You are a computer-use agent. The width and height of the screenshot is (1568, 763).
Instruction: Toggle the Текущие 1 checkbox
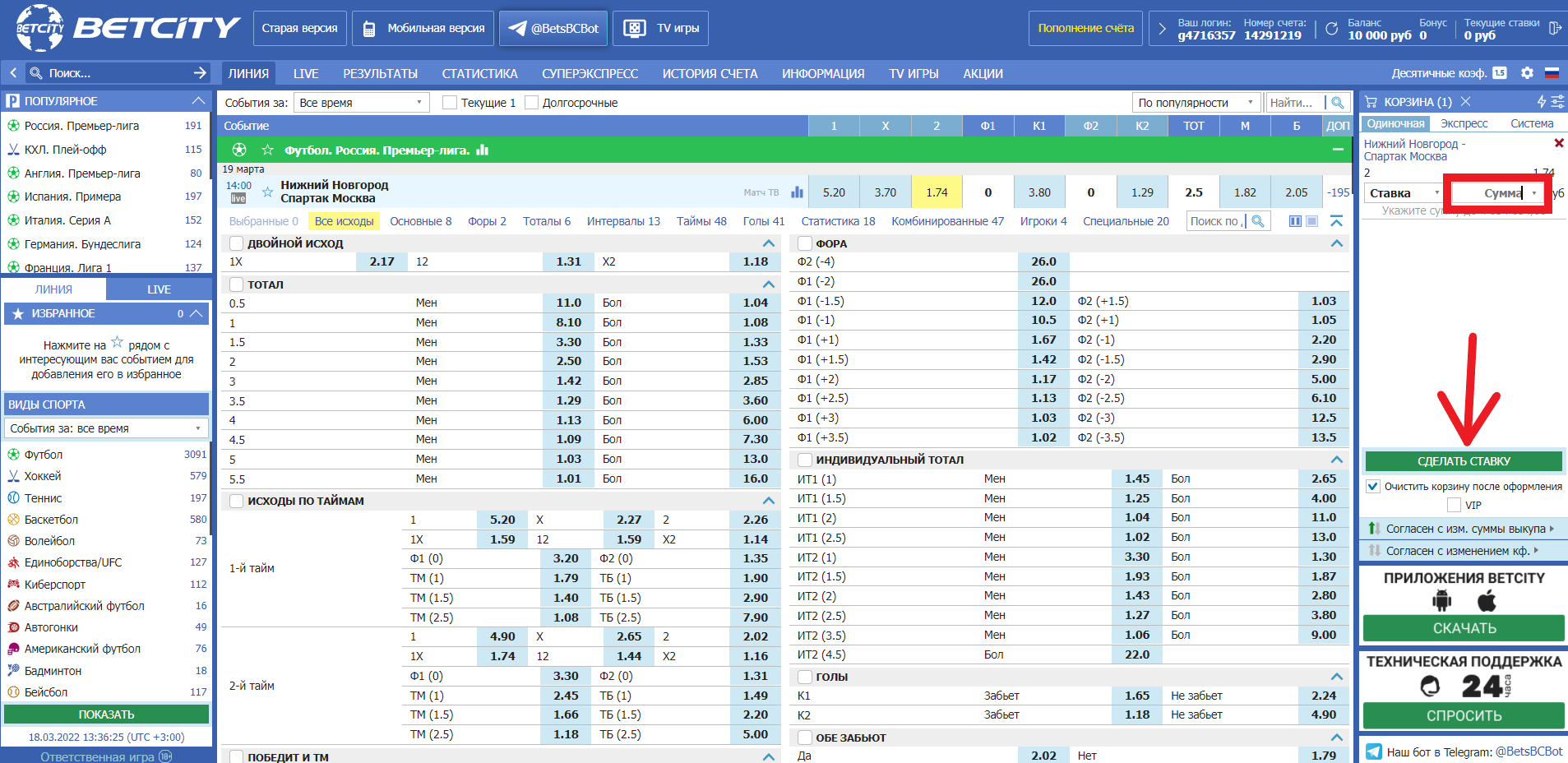[x=449, y=103]
